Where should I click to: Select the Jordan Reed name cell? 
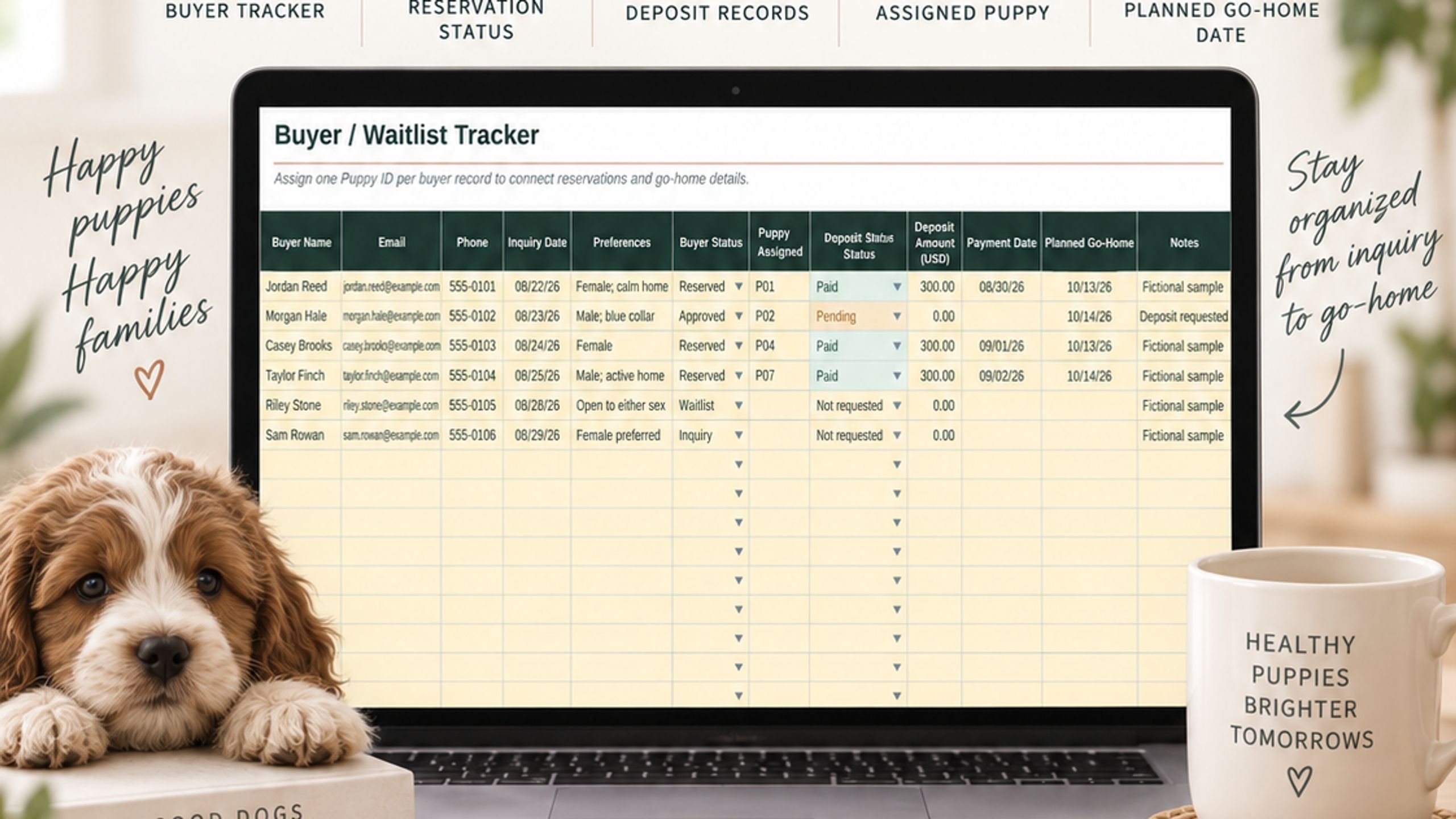tap(301, 287)
